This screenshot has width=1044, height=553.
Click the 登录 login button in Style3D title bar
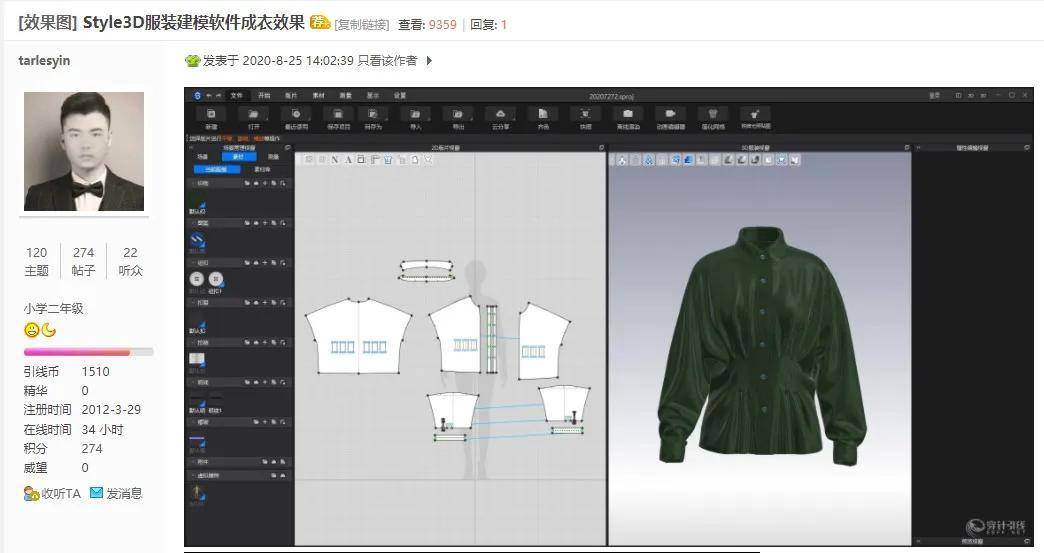[935, 96]
